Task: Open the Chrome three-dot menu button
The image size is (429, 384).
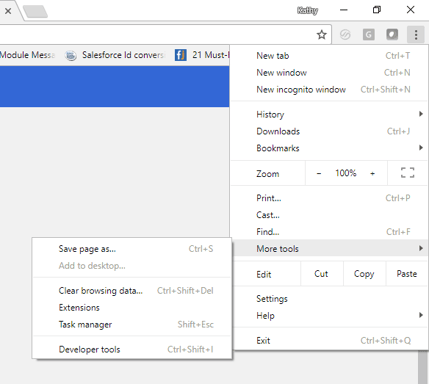Action: (x=416, y=35)
